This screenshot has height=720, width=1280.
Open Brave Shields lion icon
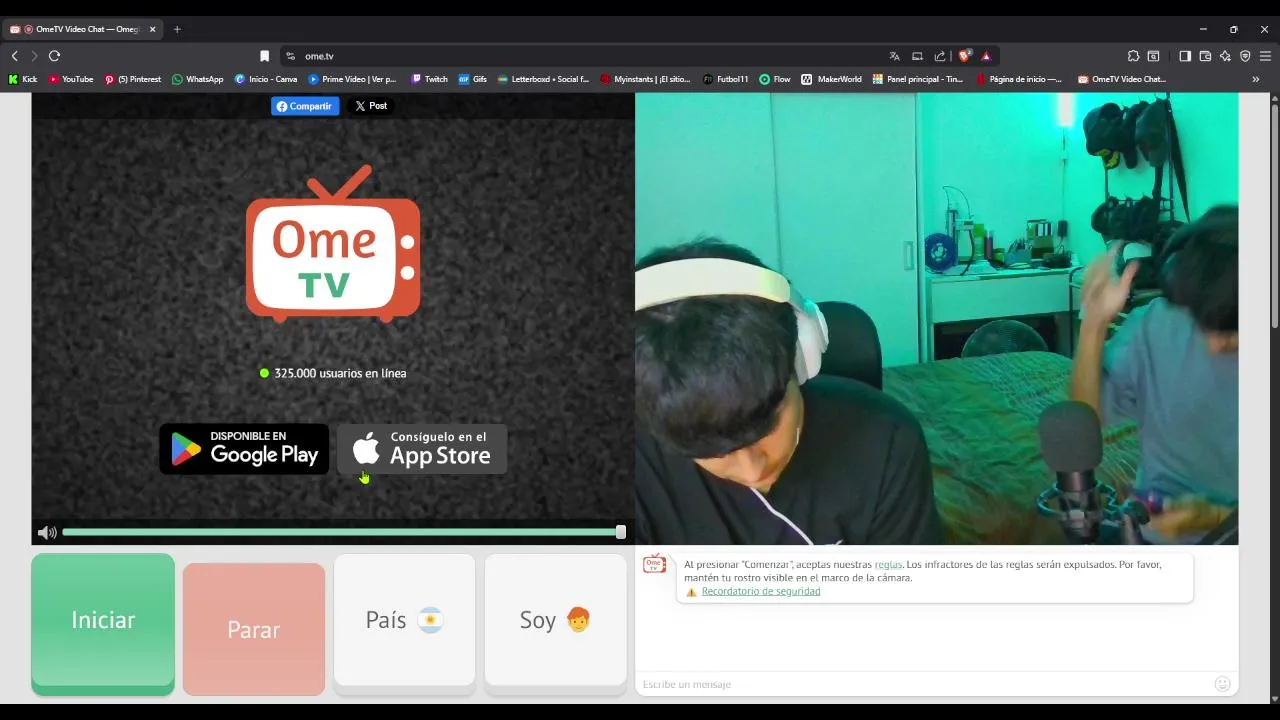tap(964, 56)
